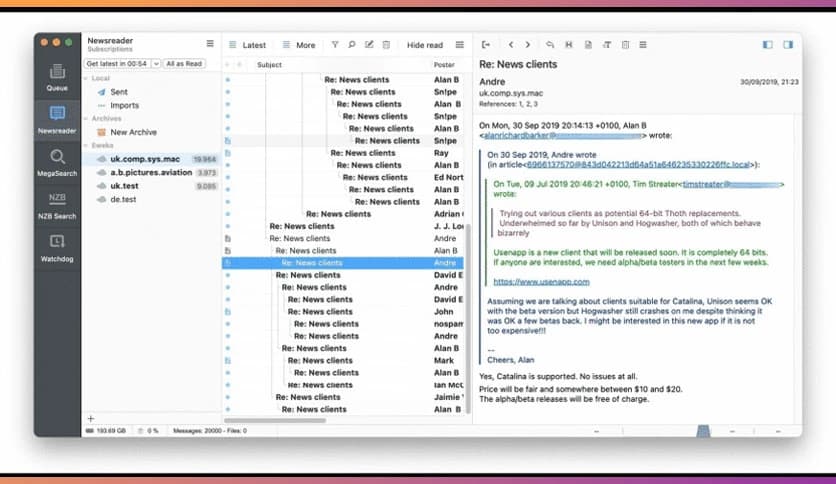This screenshot has width=836, height=484.
Task: Click the clipboard icon in article toolbar
Action: click(625, 45)
